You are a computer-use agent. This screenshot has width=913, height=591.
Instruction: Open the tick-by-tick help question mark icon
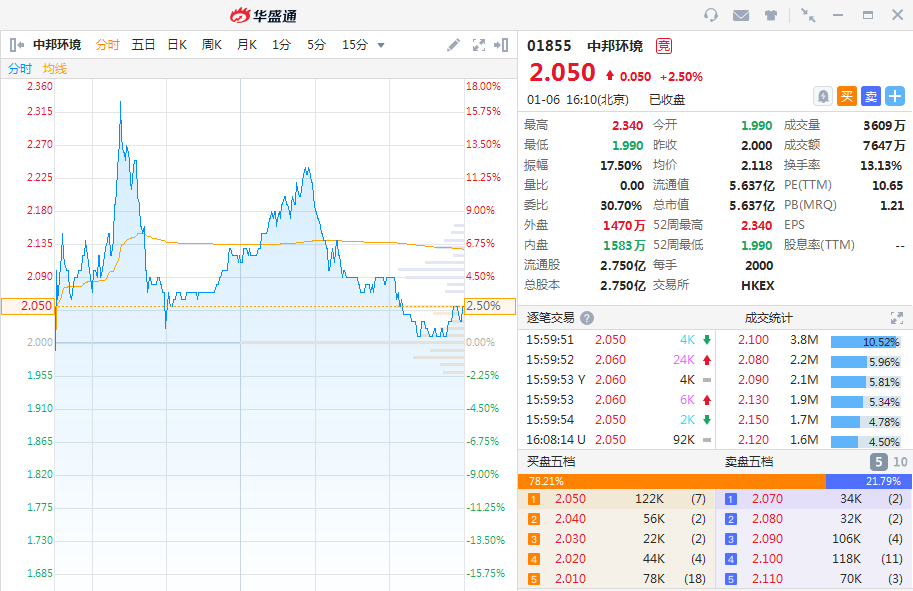point(587,318)
